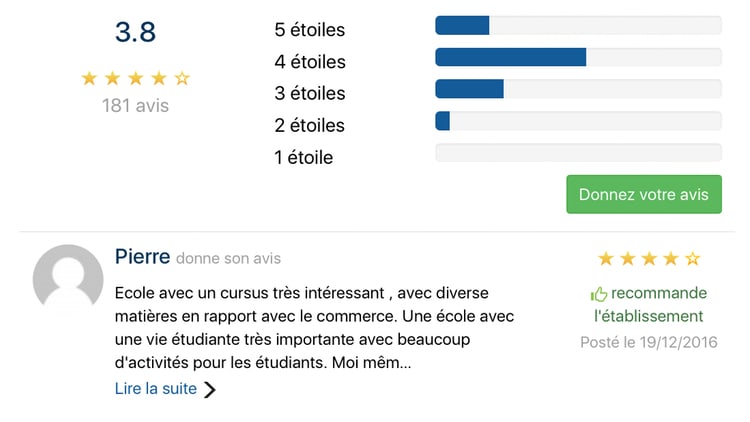750x422 pixels.
Task: Click the Donnez votre avis button
Action: (x=644, y=194)
